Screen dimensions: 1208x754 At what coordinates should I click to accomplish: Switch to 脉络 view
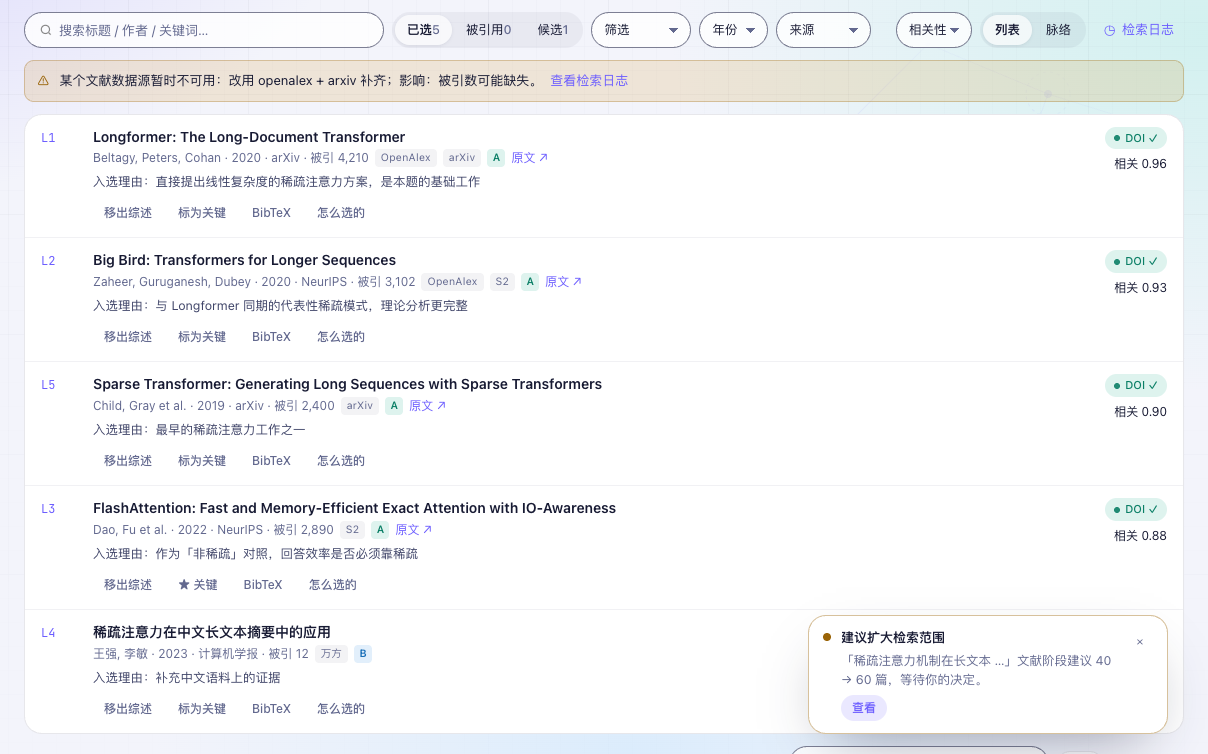(1058, 30)
